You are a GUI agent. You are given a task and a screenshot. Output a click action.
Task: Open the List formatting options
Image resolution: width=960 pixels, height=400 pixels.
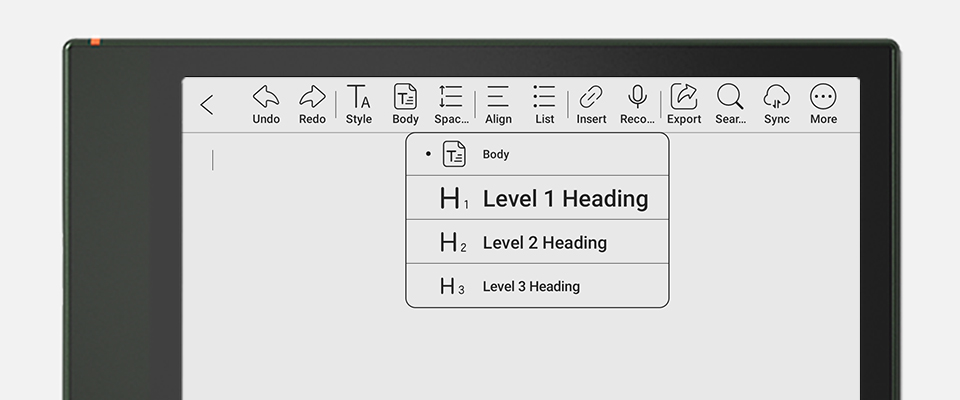pyautogui.click(x=544, y=105)
